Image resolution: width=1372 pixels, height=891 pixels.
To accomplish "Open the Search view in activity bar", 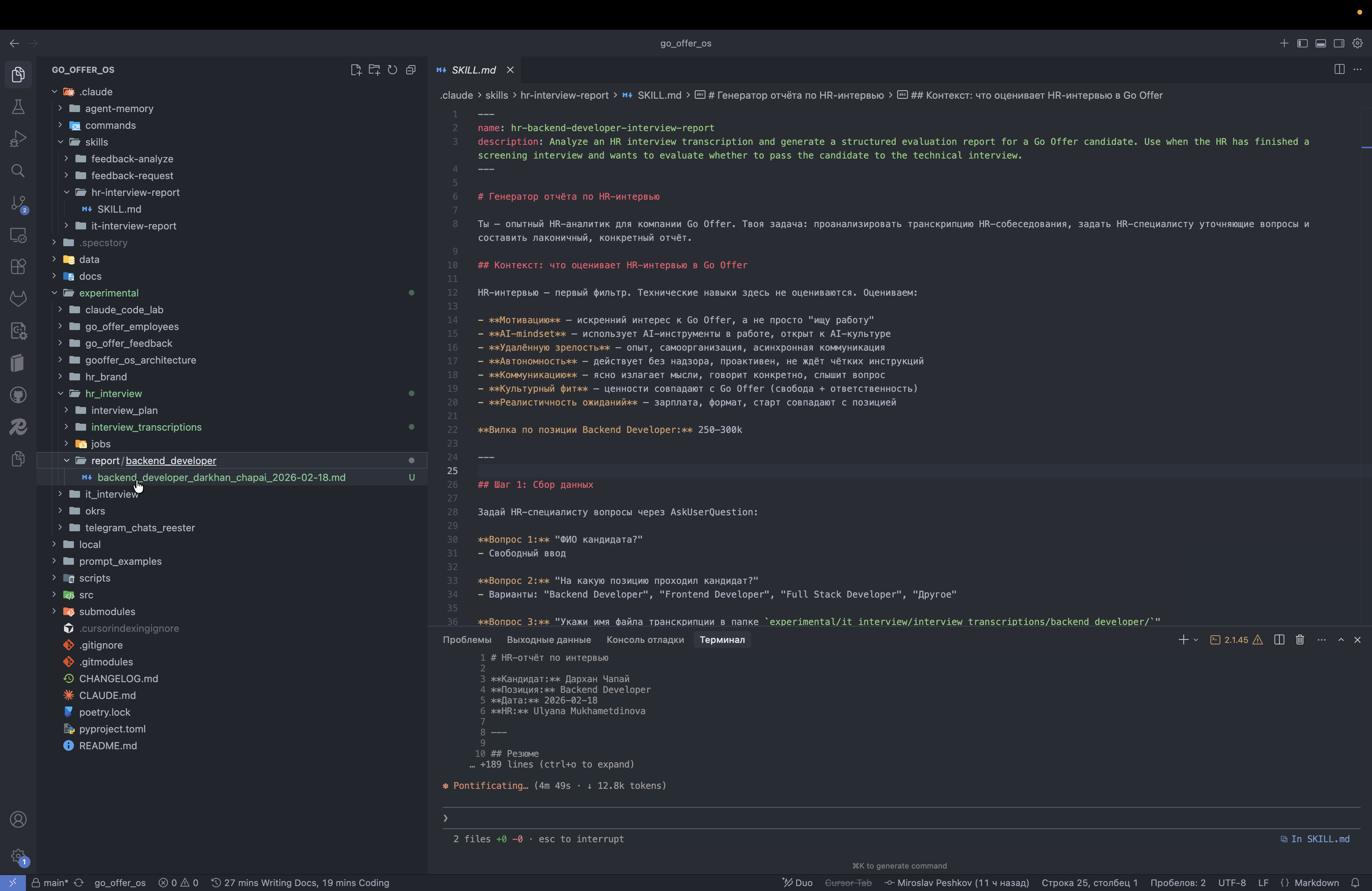I will point(18,171).
